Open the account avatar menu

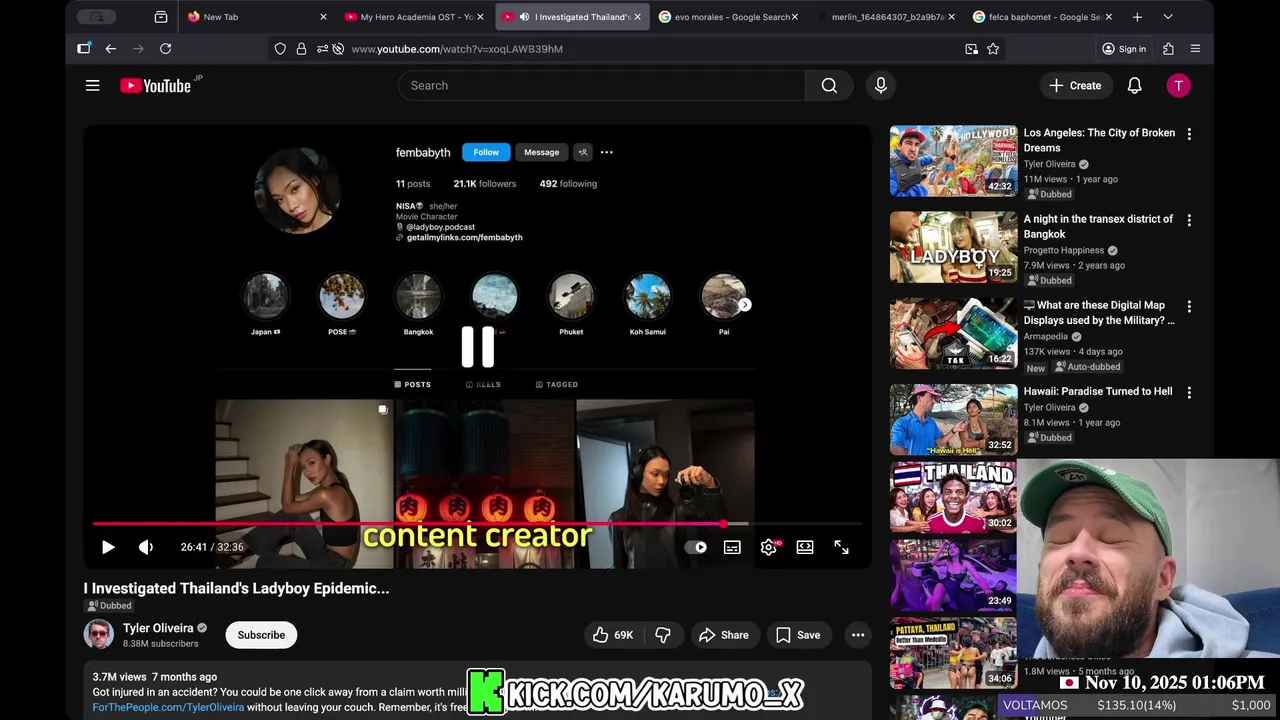point(1178,86)
